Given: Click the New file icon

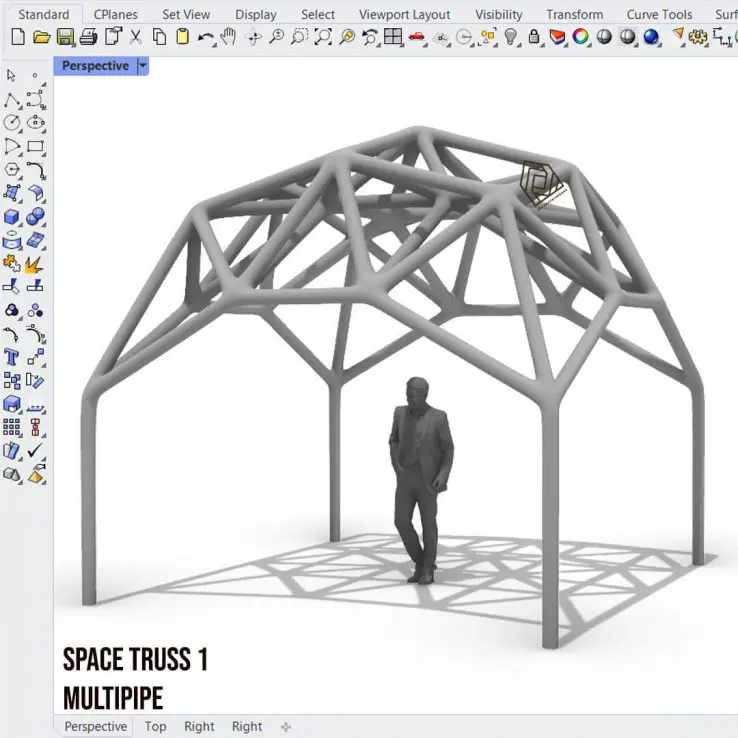Looking at the screenshot, I should [x=17, y=37].
